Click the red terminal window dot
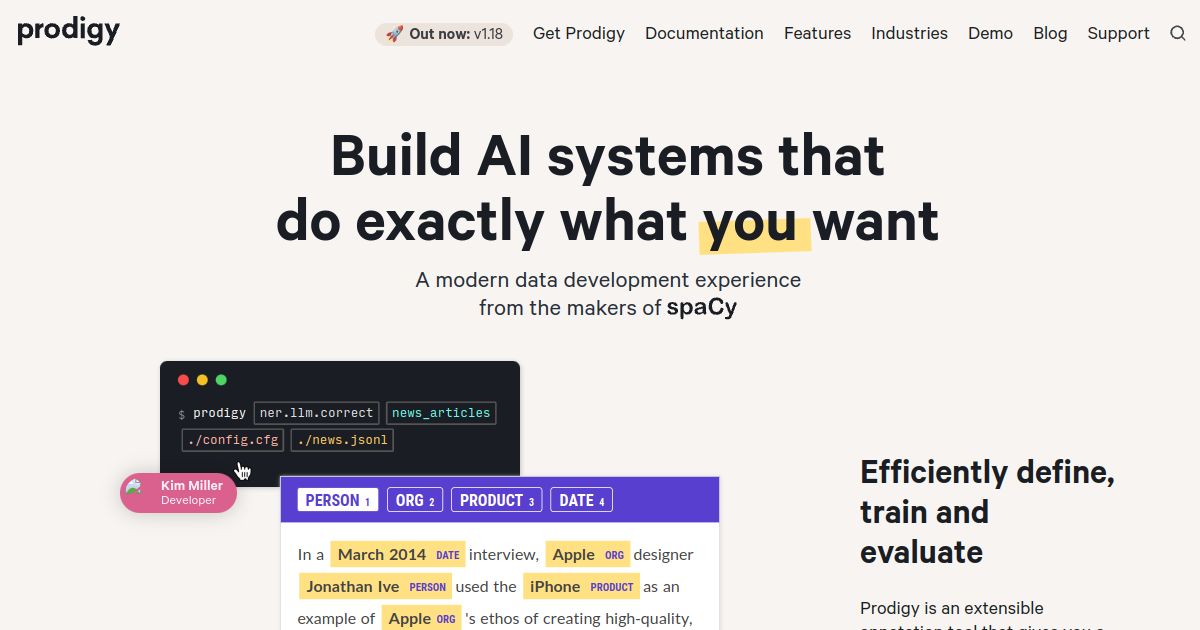This screenshot has width=1200, height=630. click(183, 380)
